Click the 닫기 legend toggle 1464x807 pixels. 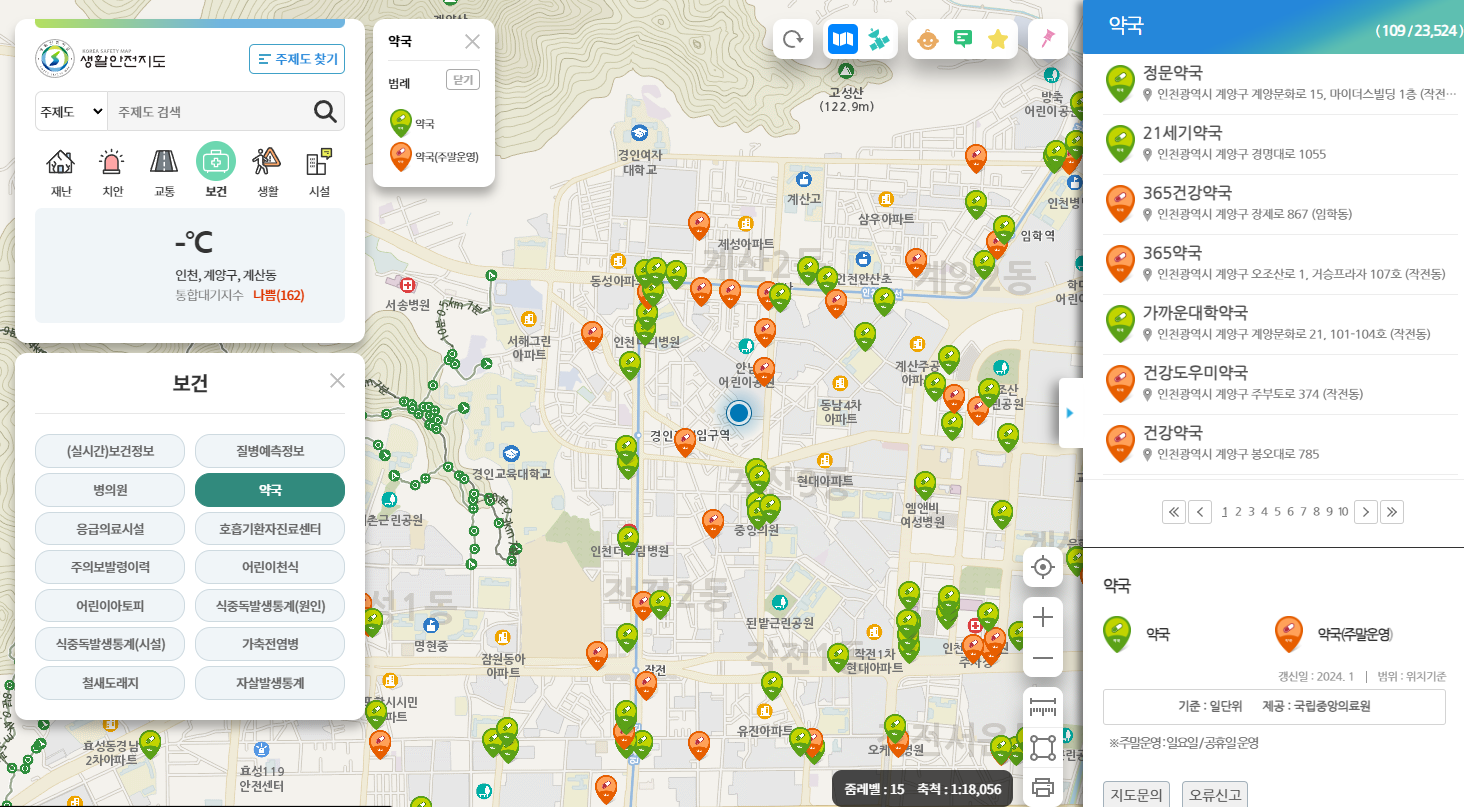click(x=463, y=81)
